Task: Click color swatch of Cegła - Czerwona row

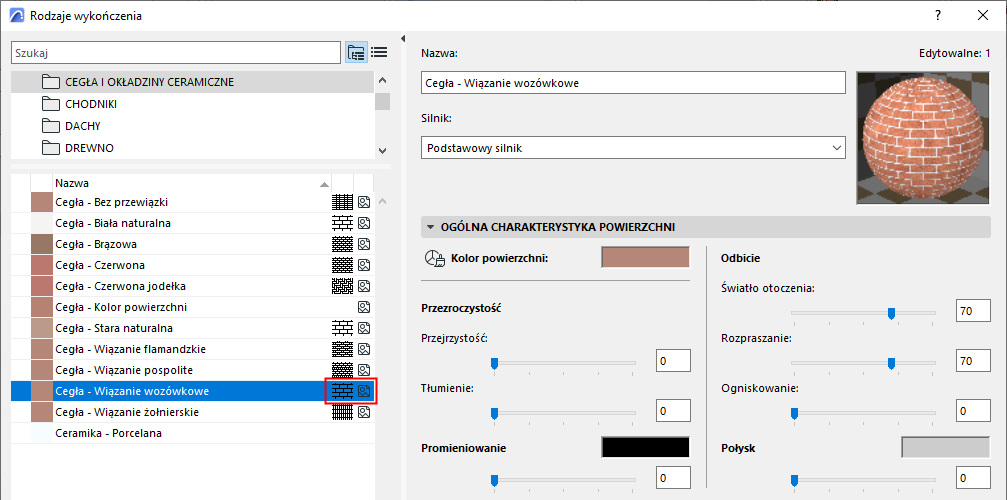Action: pos(40,266)
